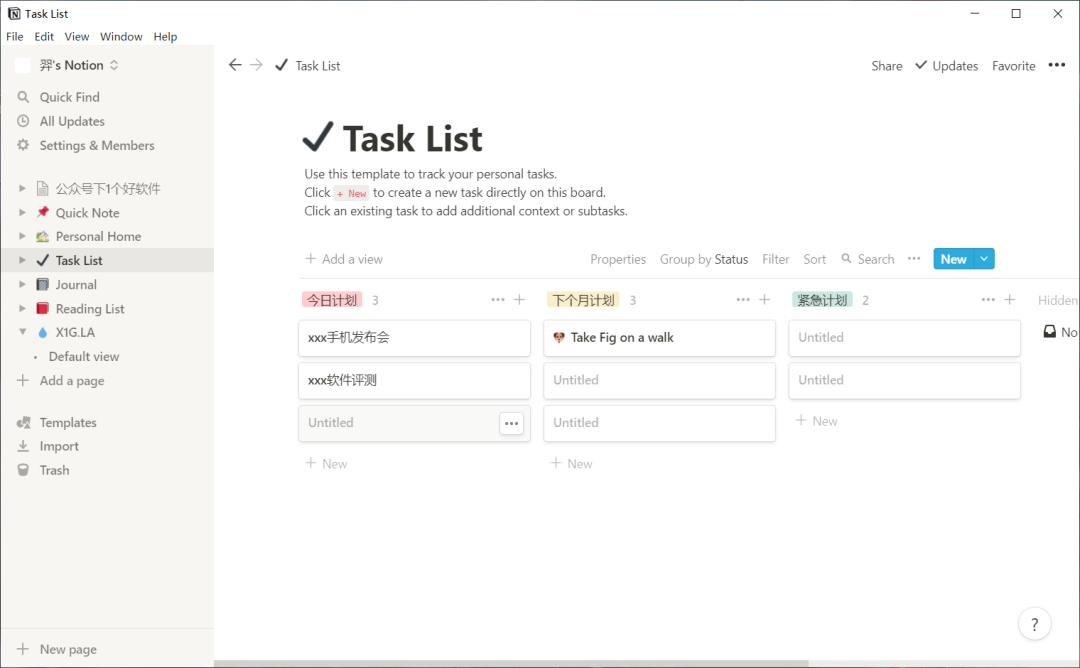Collapse the X1G.LA page tree
This screenshot has height=668, width=1080.
pyautogui.click(x=22, y=333)
